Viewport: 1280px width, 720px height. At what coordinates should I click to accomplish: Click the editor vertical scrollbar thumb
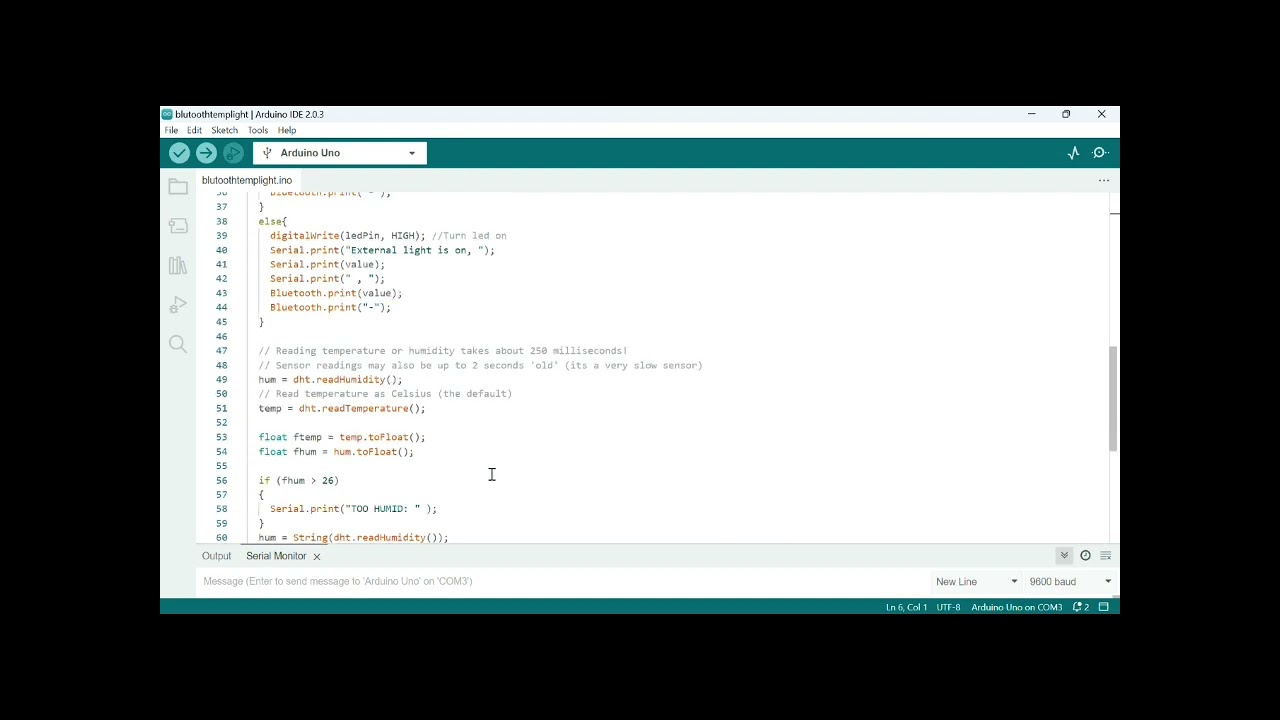pyautogui.click(x=1113, y=399)
